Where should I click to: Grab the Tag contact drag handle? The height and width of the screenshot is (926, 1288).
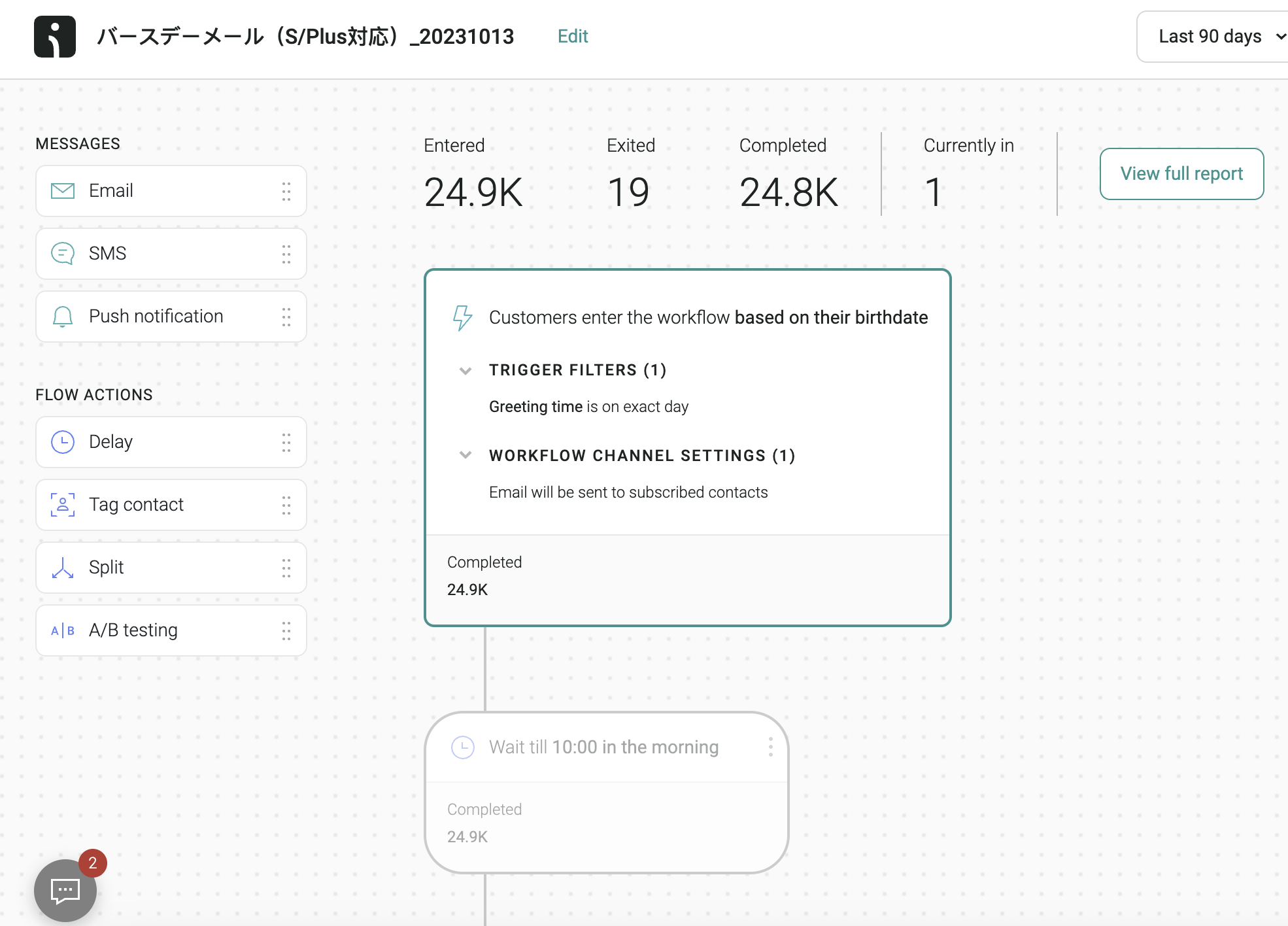pos(286,505)
